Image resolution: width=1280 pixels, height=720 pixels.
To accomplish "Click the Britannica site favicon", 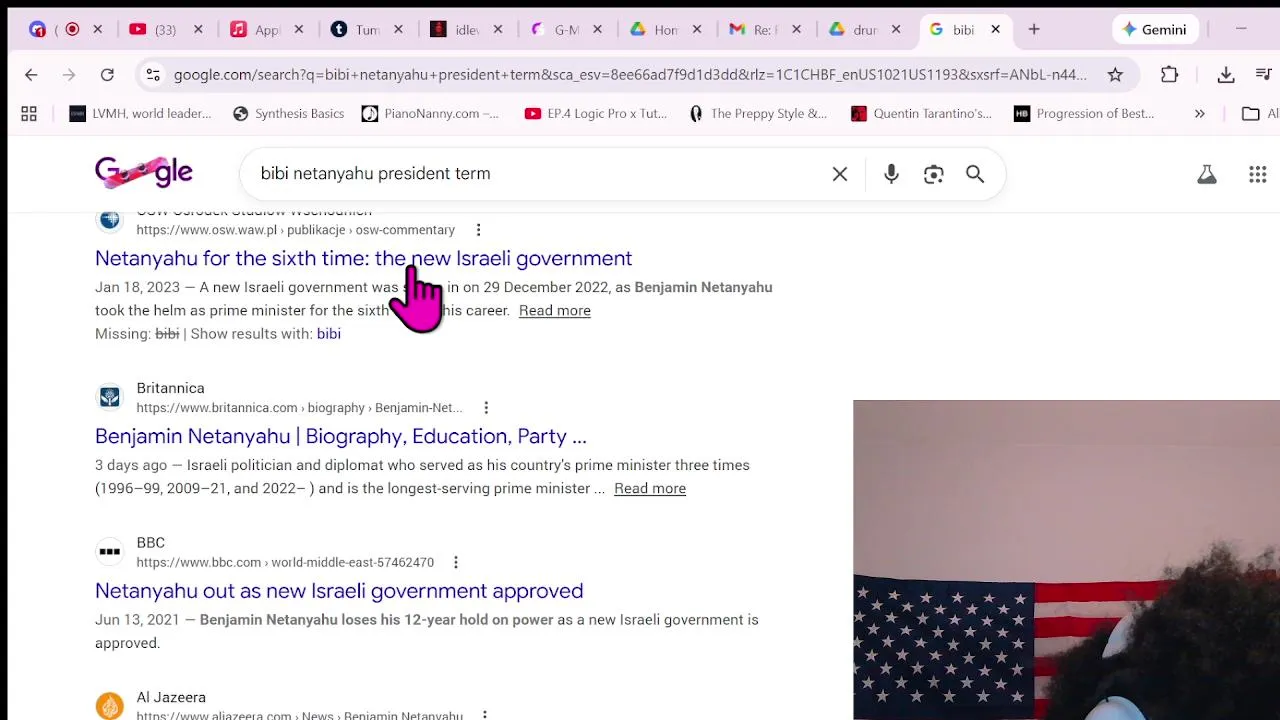I will point(110,397).
